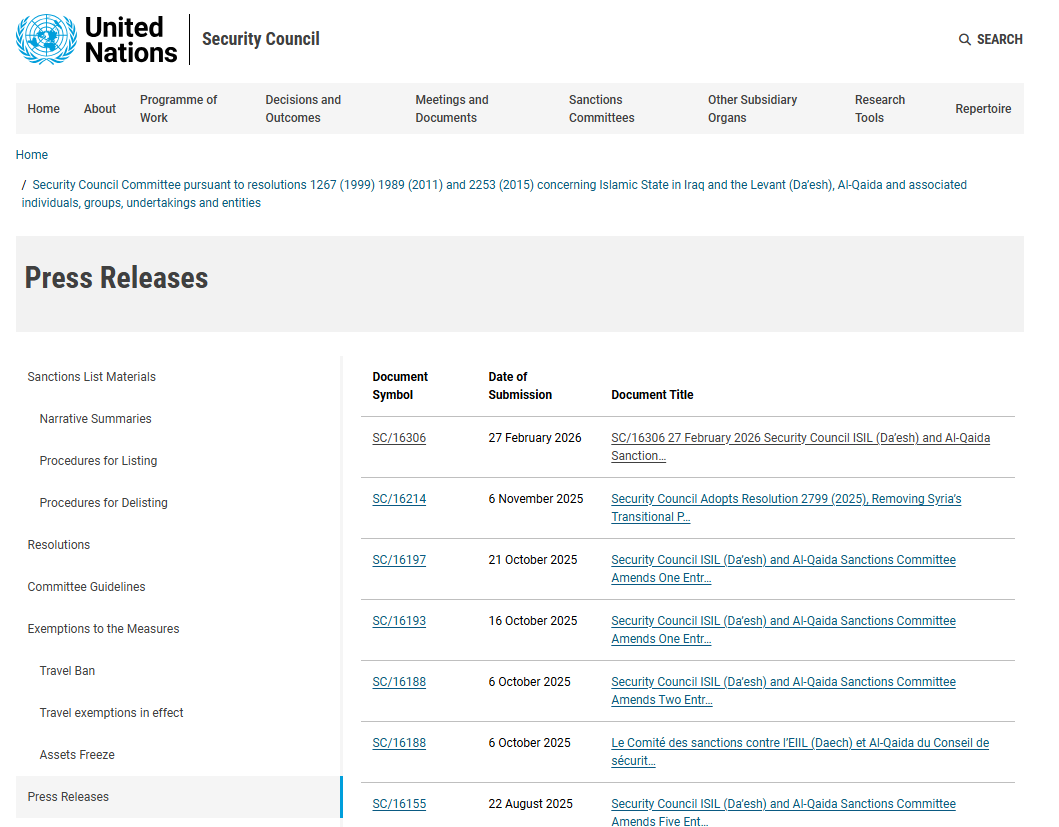Screen dimensions: 1059x827
Task: Select Procedures for Delisting sidebar item
Action: click(x=103, y=503)
